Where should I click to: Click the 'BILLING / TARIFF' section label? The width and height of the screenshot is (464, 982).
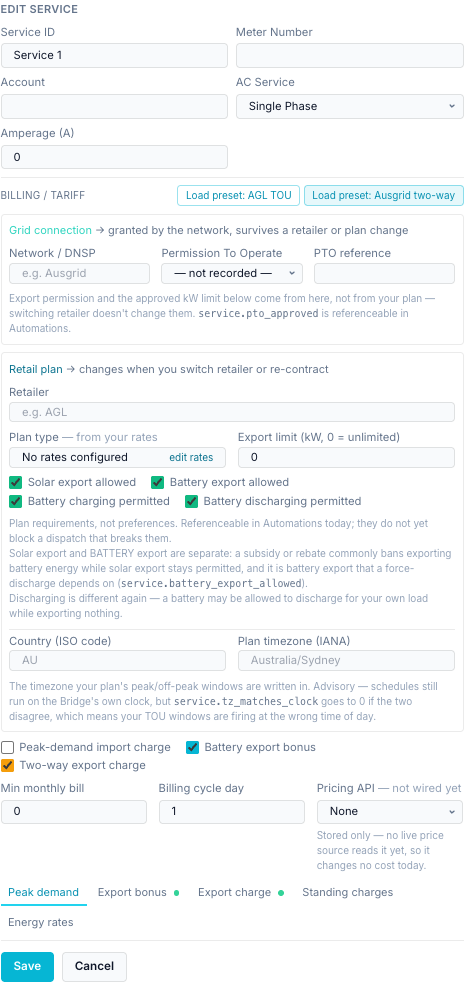(43, 195)
